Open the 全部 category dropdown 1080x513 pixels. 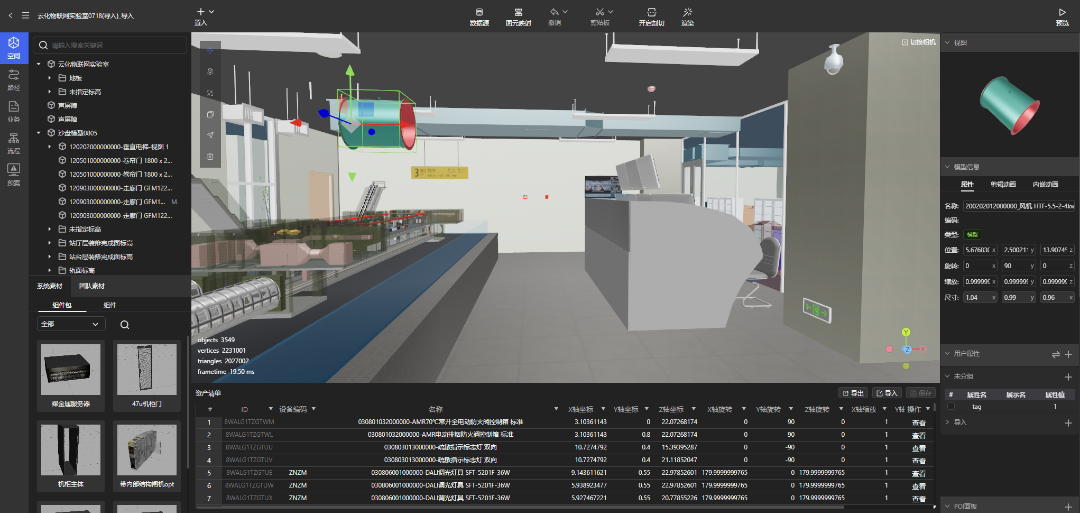pos(69,325)
